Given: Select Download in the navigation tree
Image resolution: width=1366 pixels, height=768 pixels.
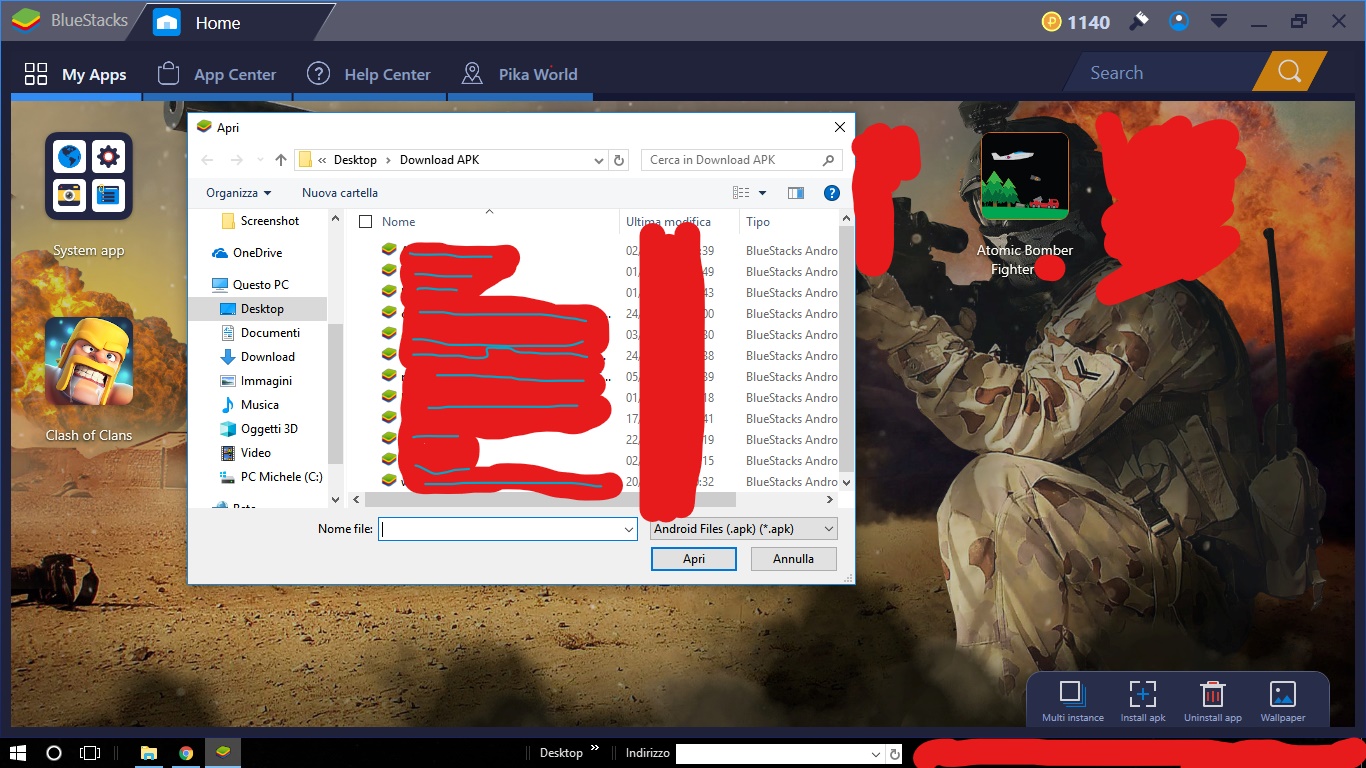Looking at the screenshot, I should [x=267, y=357].
